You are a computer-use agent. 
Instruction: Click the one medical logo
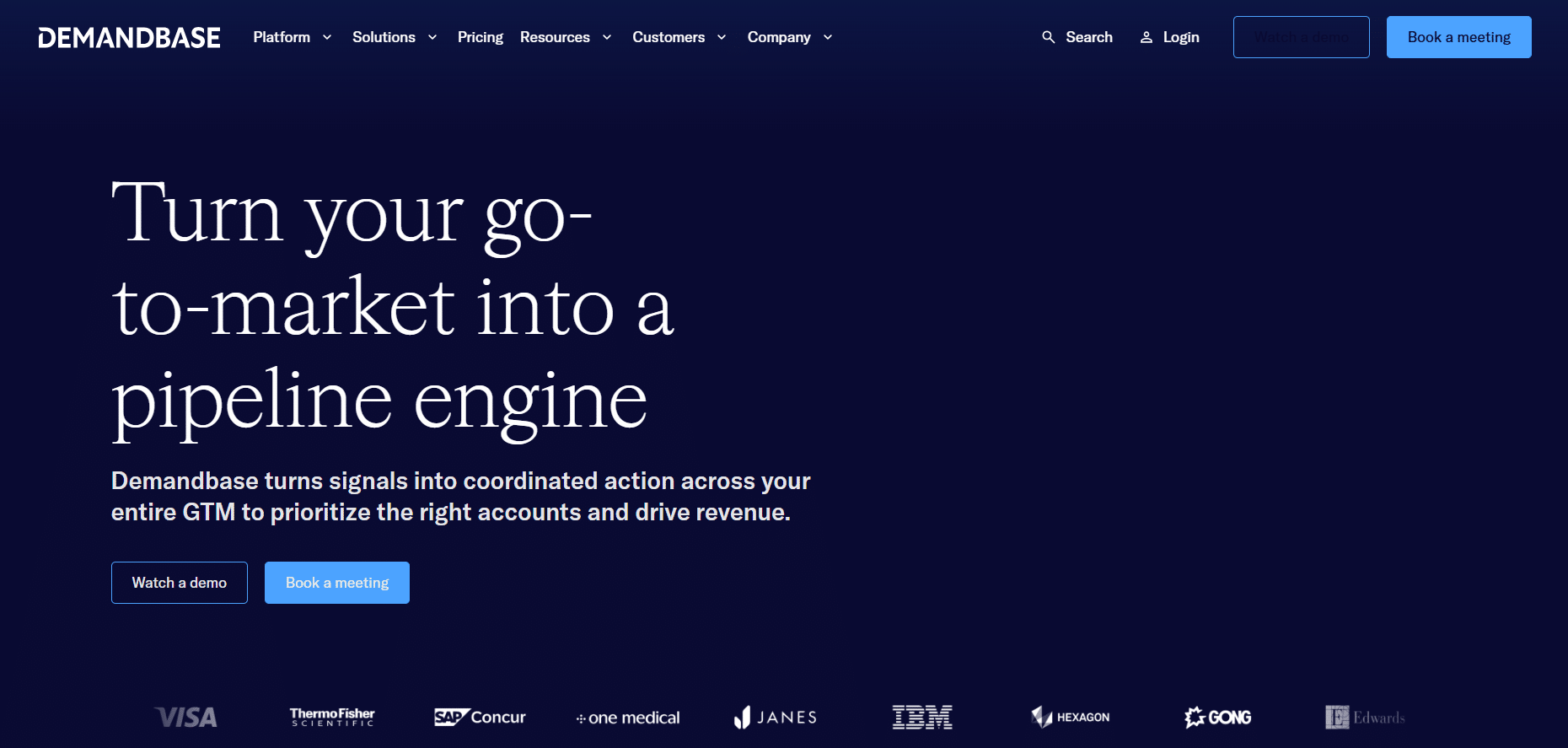coord(628,718)
